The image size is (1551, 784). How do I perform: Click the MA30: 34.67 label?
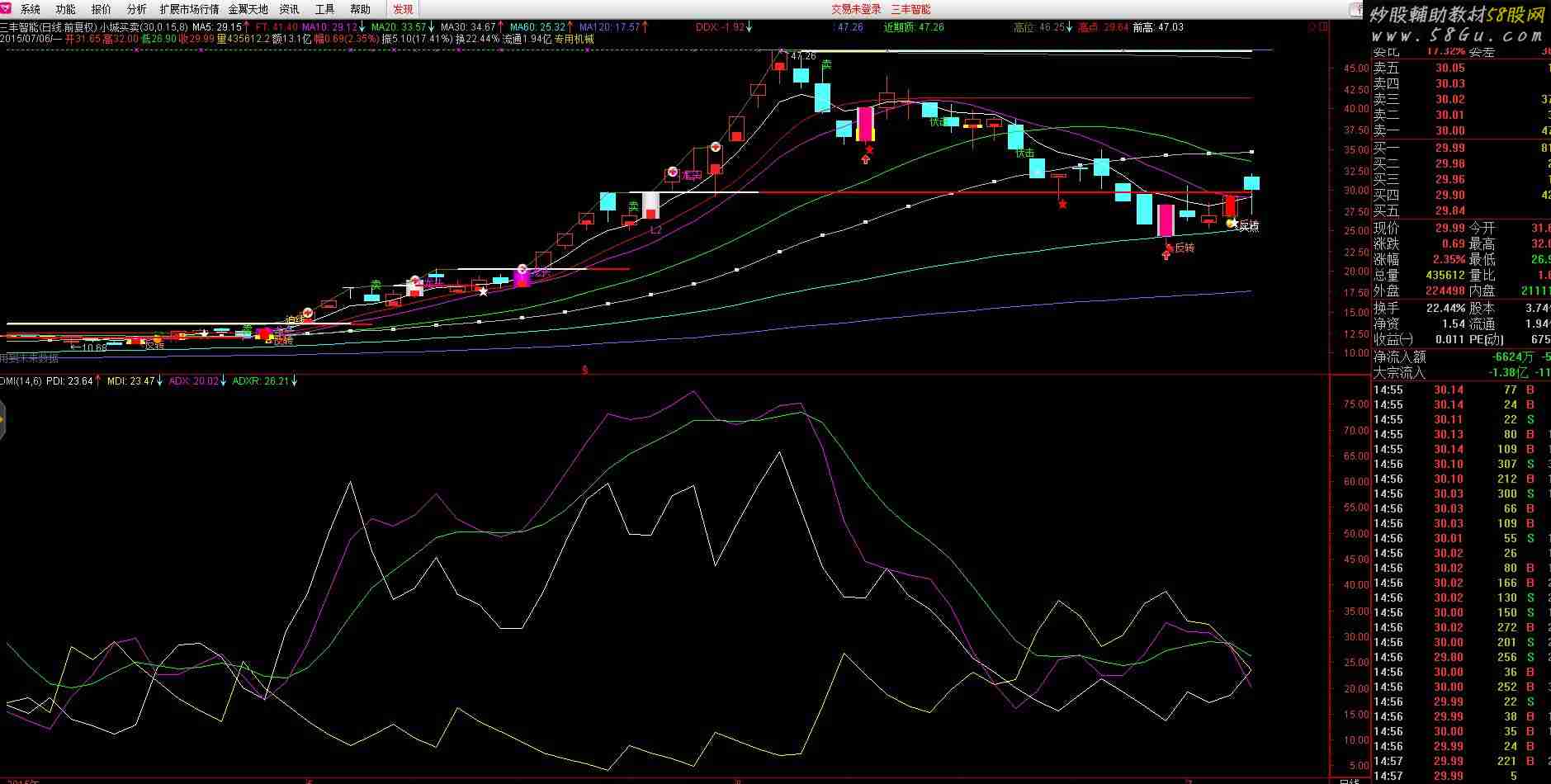click(x=469, y=27)
